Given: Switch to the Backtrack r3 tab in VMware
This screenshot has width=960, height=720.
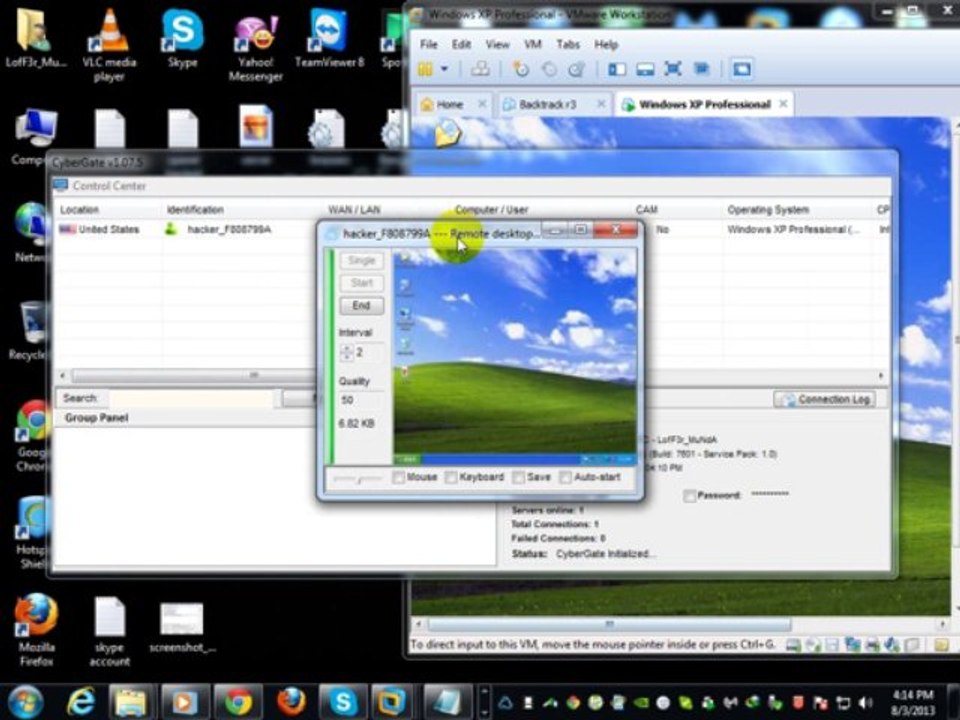Looking at the screenshot, I should coord(547,105).
